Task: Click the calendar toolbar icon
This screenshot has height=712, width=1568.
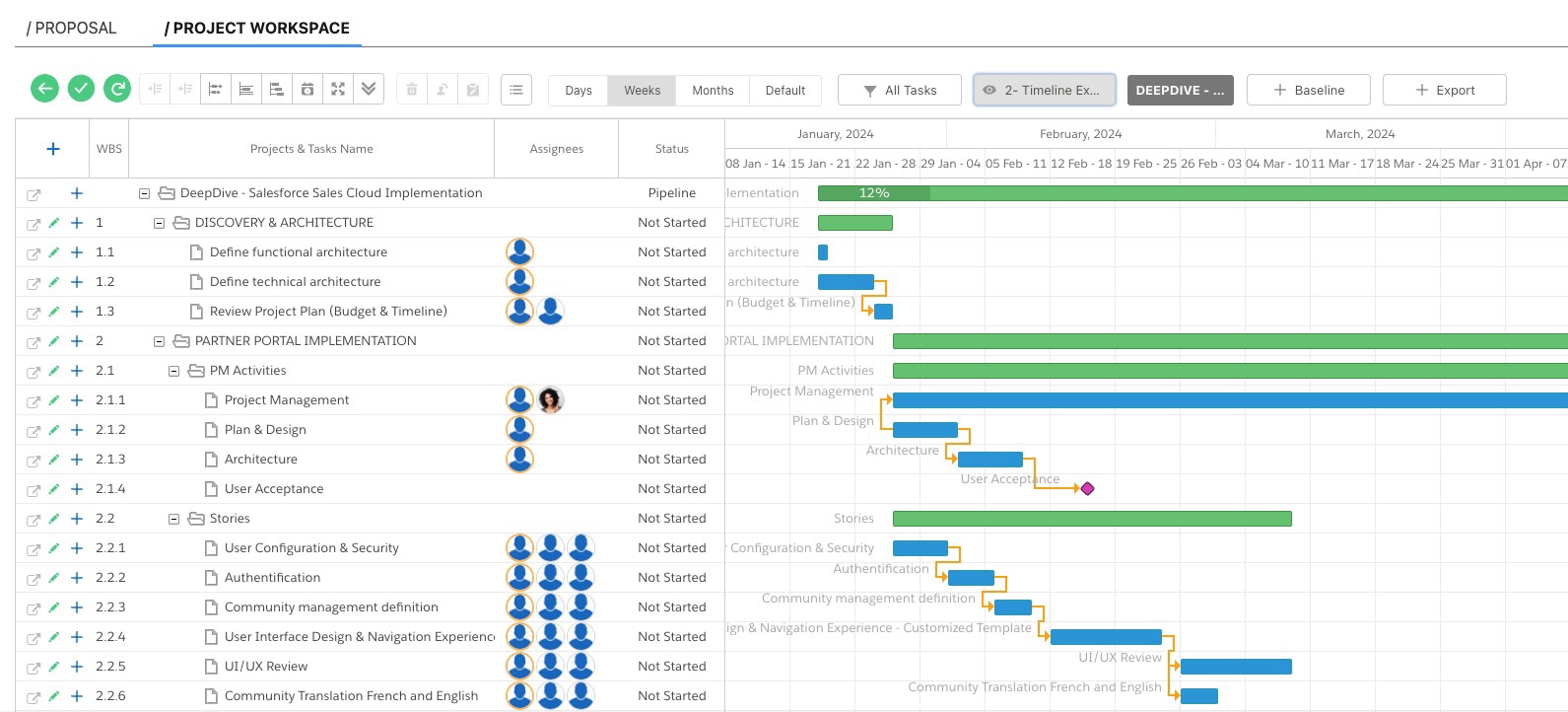Action: pos(307,90)
